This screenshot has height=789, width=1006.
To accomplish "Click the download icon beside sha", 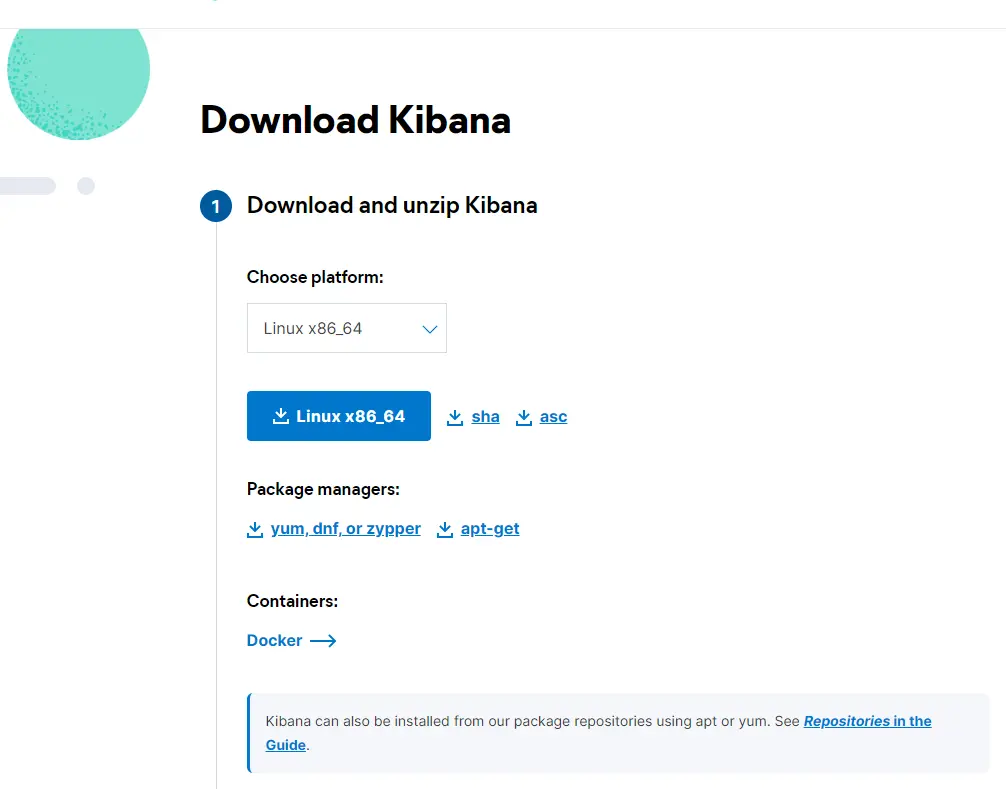I will point(455,417).
